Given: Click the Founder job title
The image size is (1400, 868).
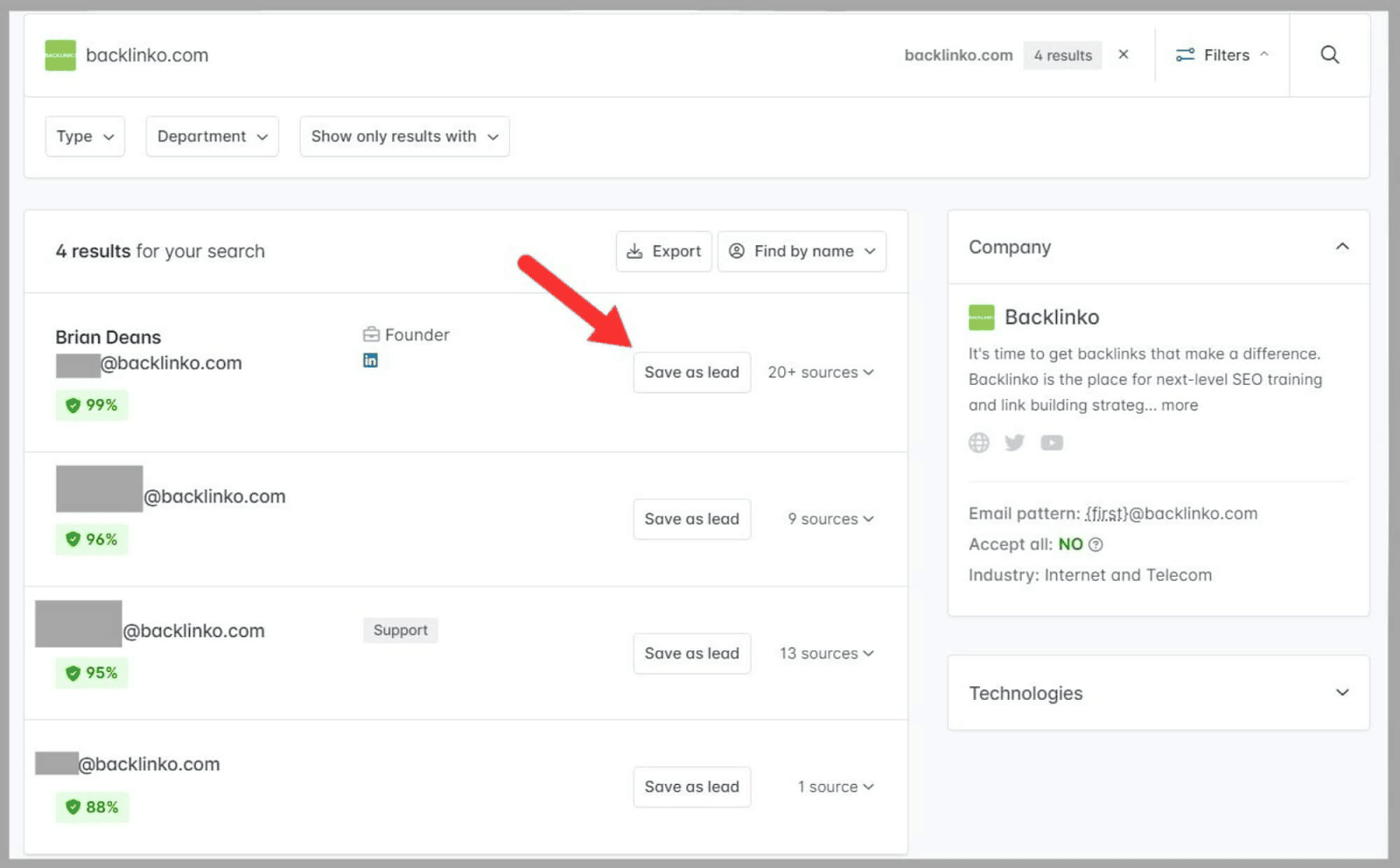Looking at the screenshot, I should [407, 334].
